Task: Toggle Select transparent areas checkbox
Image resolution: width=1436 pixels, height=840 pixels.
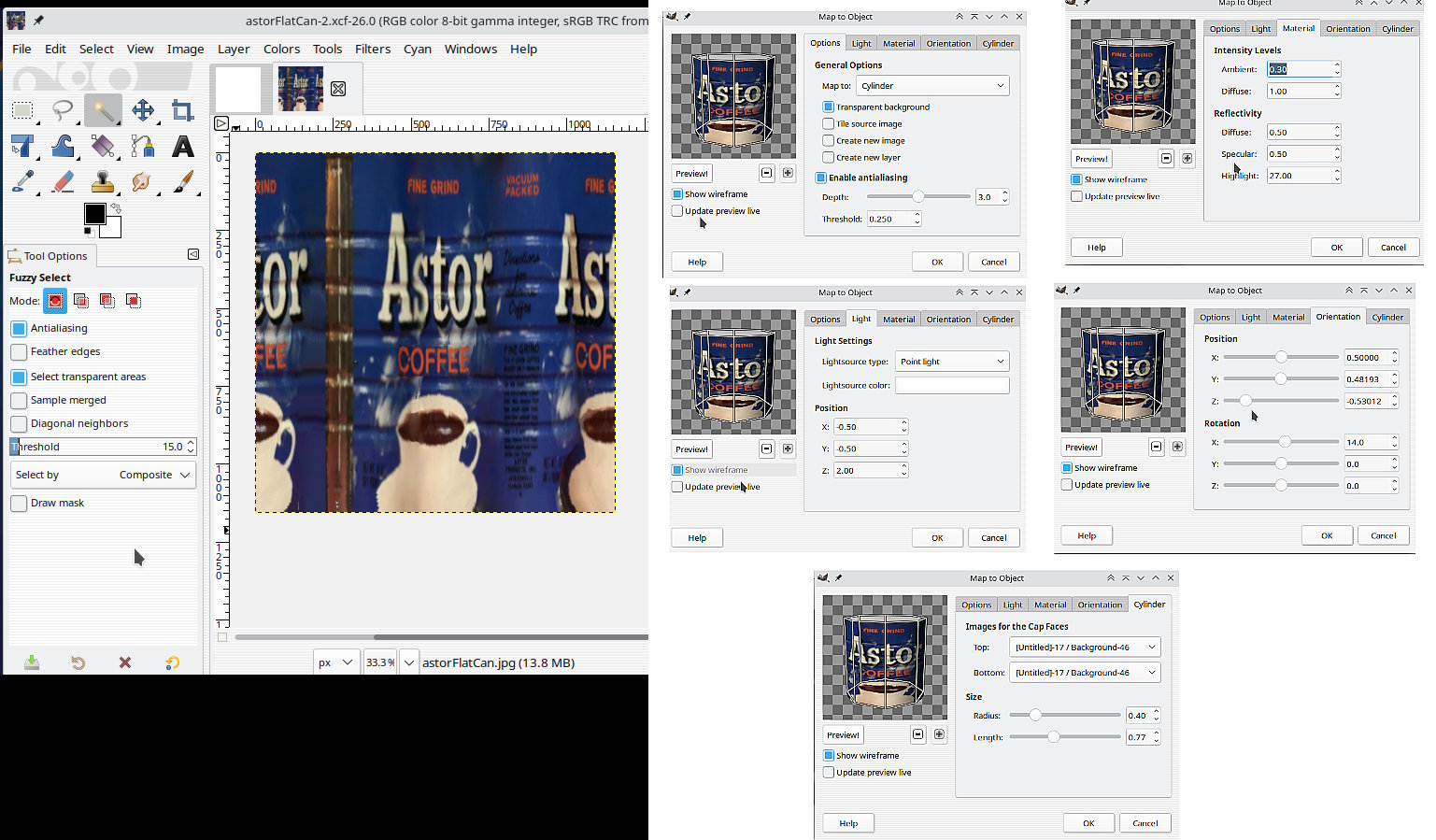Action: pos(19,377)
